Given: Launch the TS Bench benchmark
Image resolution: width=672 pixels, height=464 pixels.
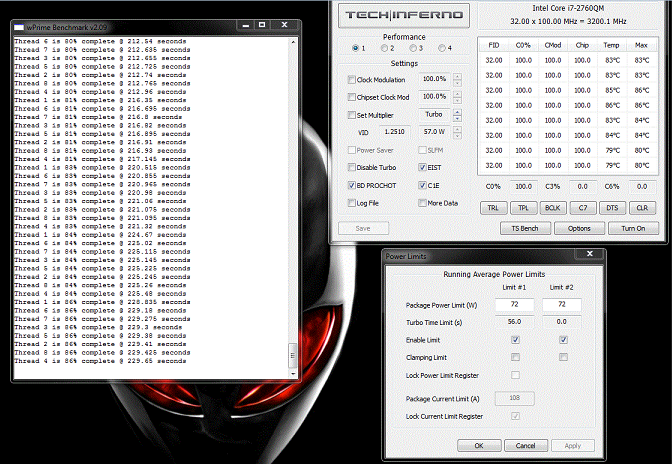Looking at the screenshot, I should [x=525, y=228].
